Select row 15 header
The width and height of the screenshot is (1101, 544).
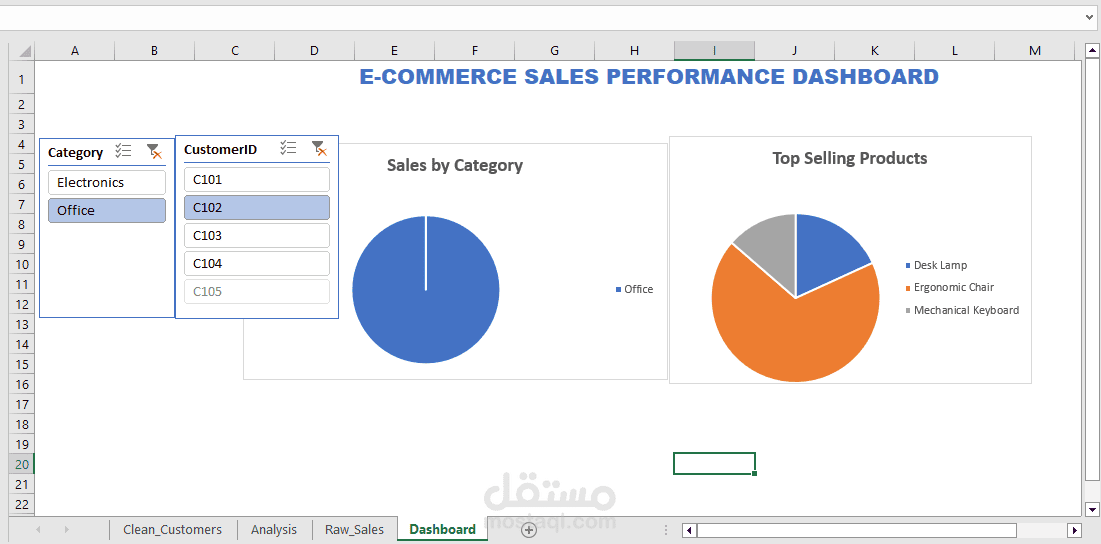tap(22, 364)
